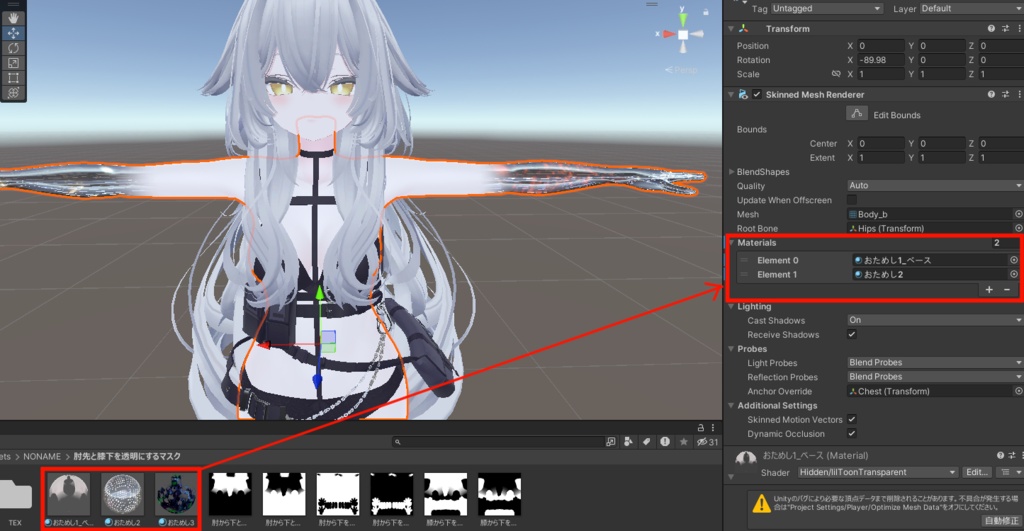The width and height of the screenshot is (1024, 531).
Task: Remove a material element with minus
Action: pyautogui.click(x=1007, y=289)
